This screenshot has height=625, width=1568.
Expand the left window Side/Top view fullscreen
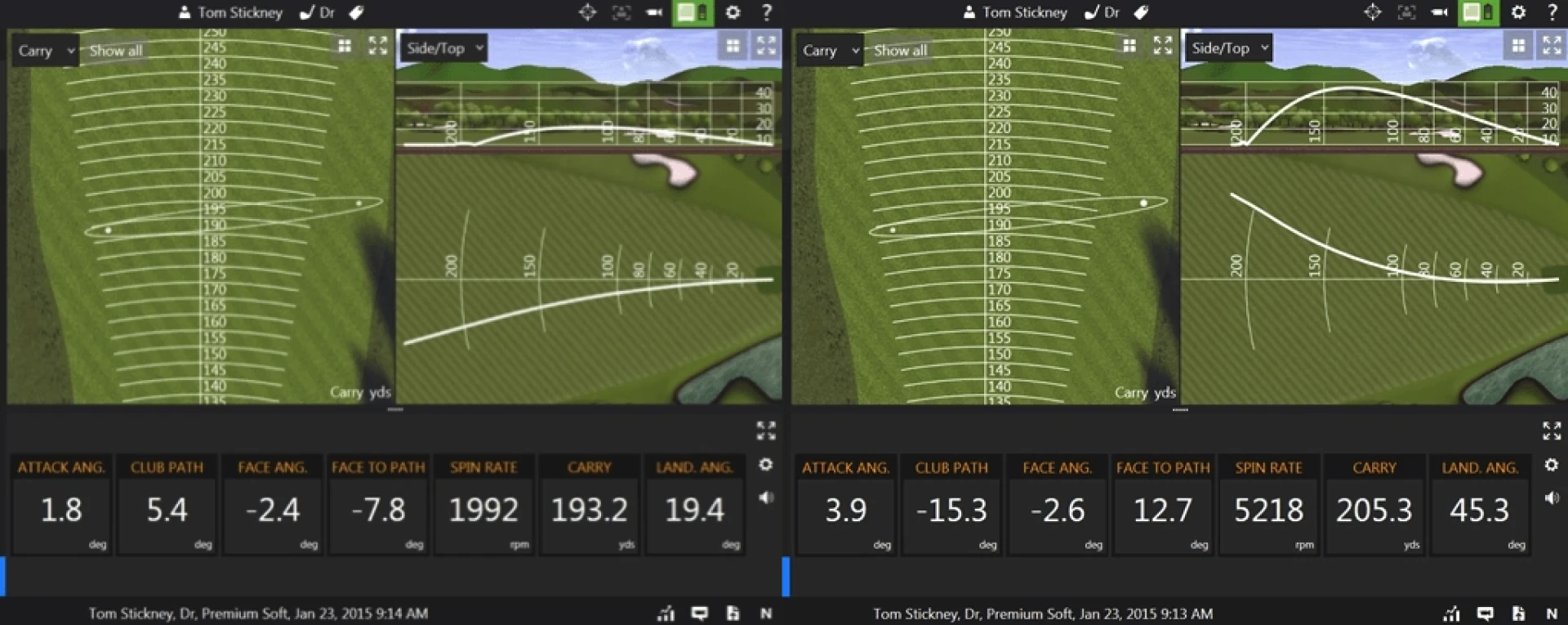tap(766, 46)
